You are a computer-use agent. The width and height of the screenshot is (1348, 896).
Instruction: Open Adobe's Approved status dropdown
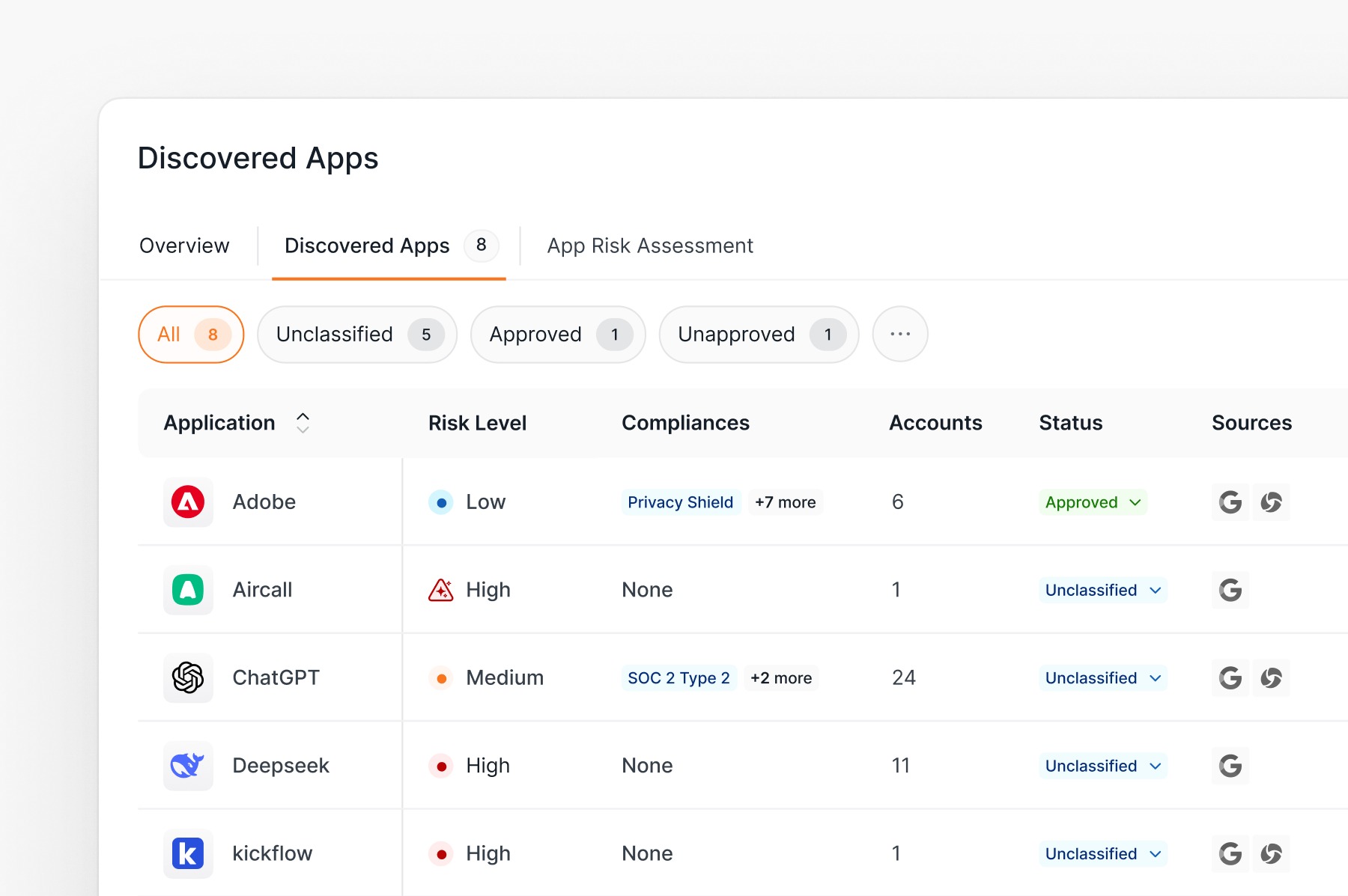pos(1093,502)
